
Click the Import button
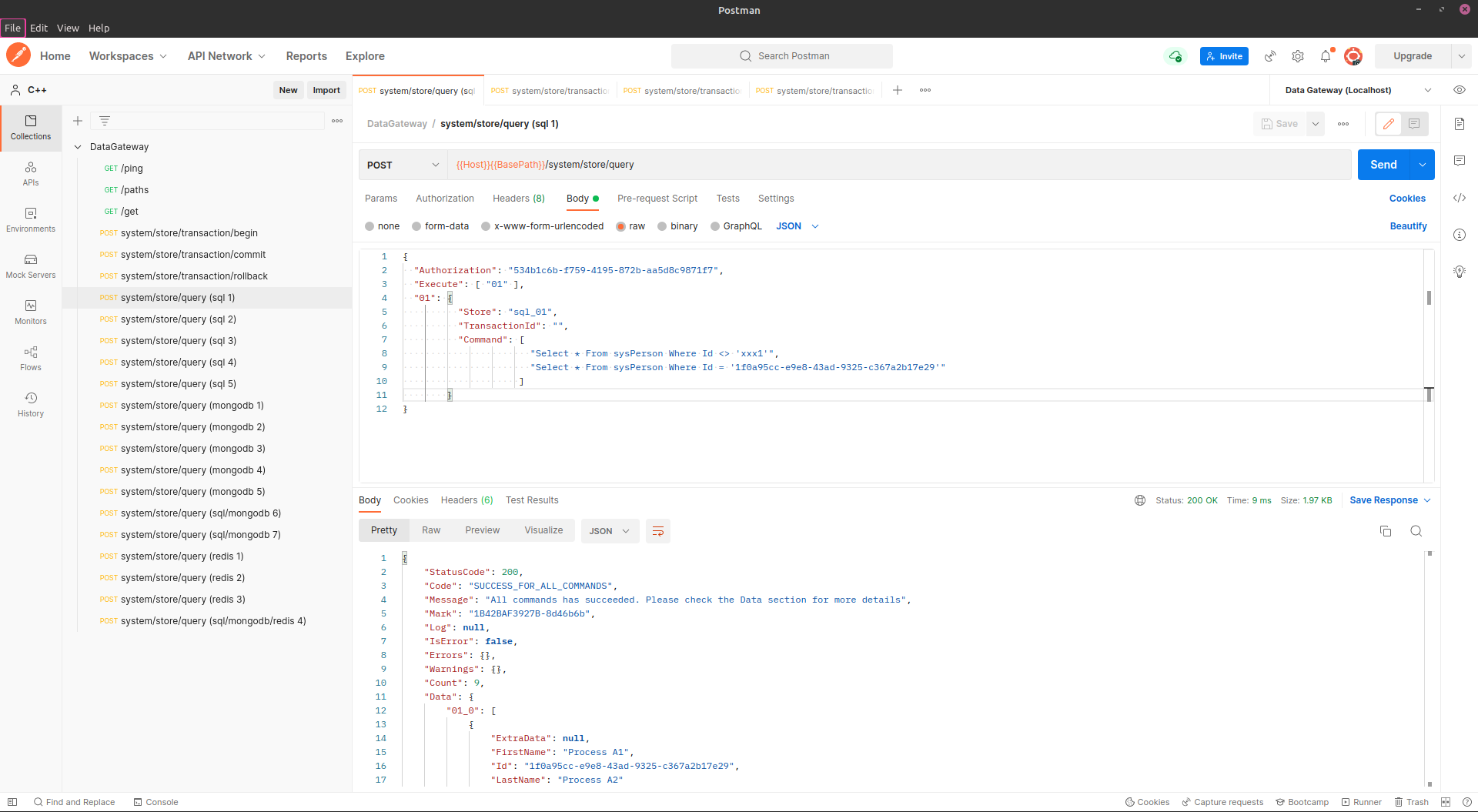tap(326, 90)
